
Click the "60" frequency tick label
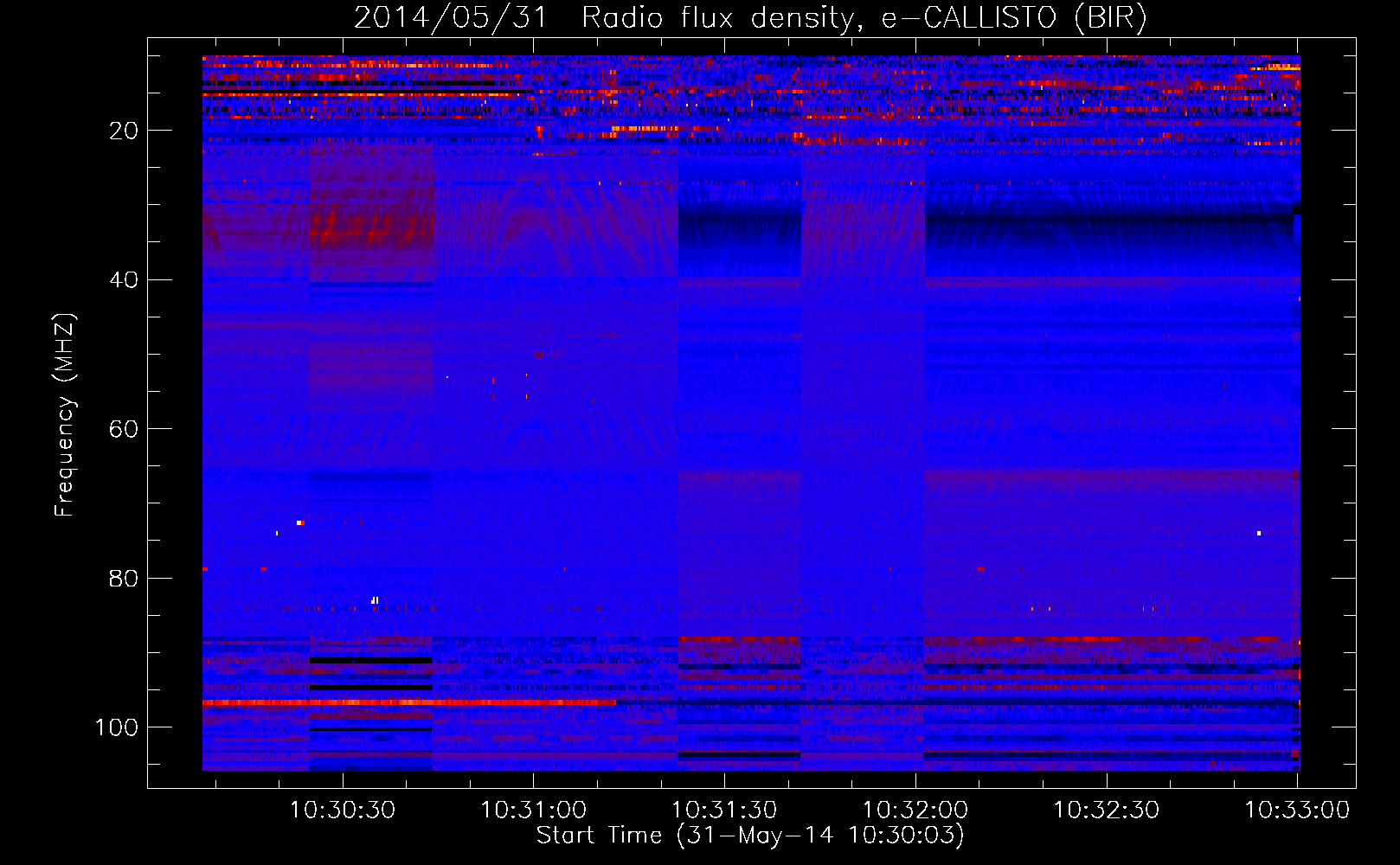pyautogui.click(x=124, y=429)
